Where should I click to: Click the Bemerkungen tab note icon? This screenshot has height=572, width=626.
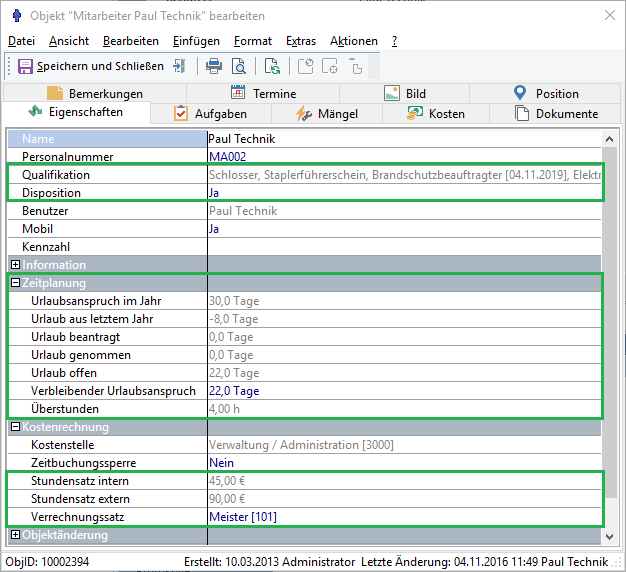click(x=55, y=93)
